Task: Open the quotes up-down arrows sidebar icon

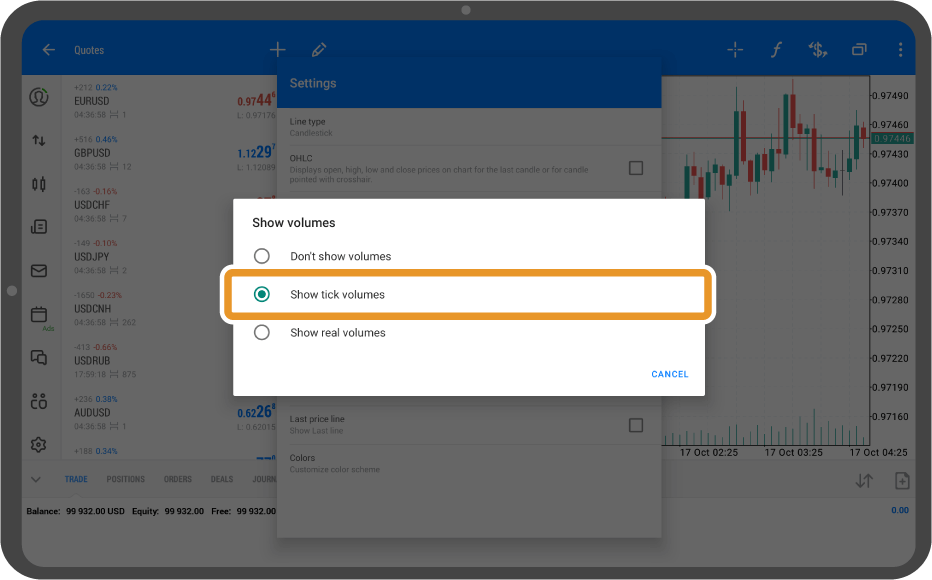Action: pos(39,140)
